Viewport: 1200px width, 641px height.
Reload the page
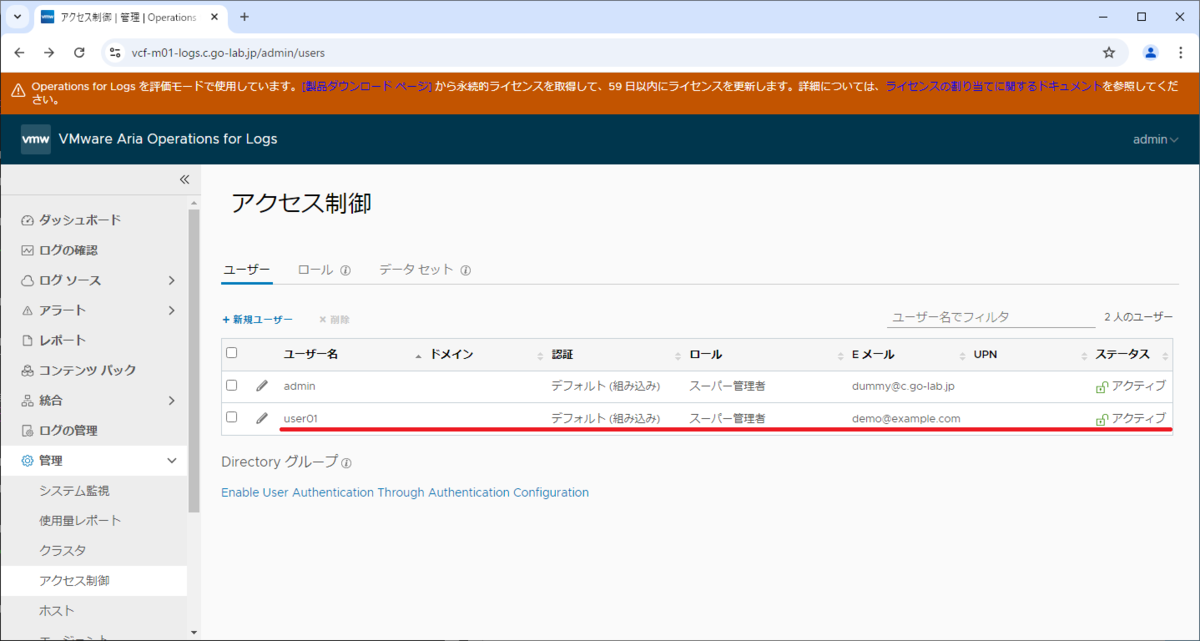tap(79, 52)
